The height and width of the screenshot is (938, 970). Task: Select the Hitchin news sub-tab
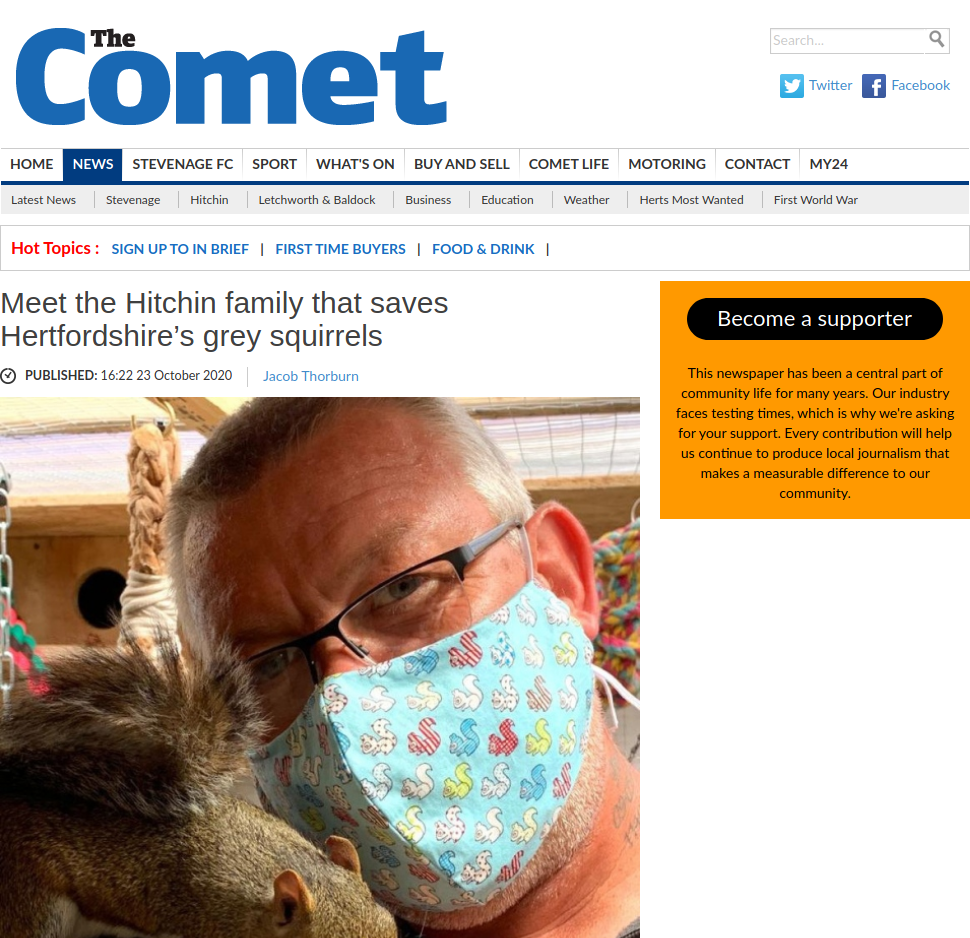tap(209, 200)
